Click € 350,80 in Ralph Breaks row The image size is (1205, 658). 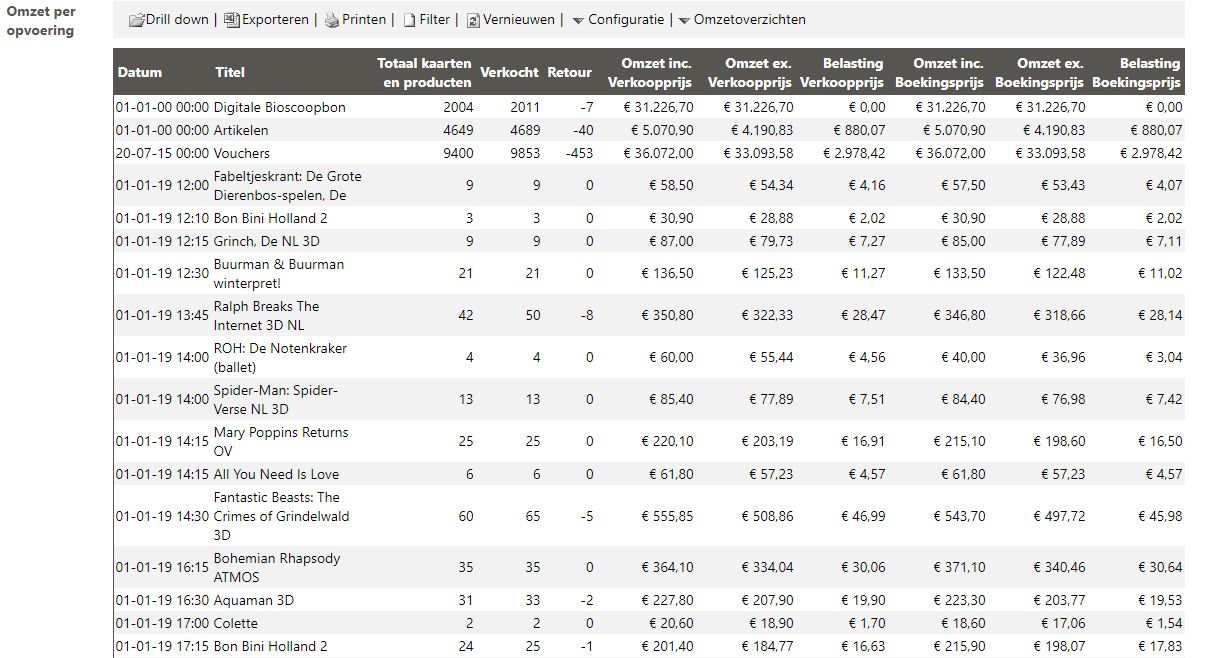[x=666, y=315]
